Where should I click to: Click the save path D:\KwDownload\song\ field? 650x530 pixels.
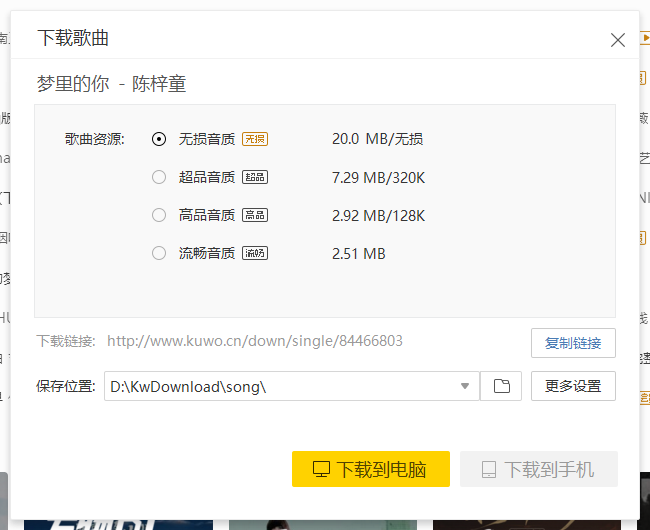(x=291, y=386)
